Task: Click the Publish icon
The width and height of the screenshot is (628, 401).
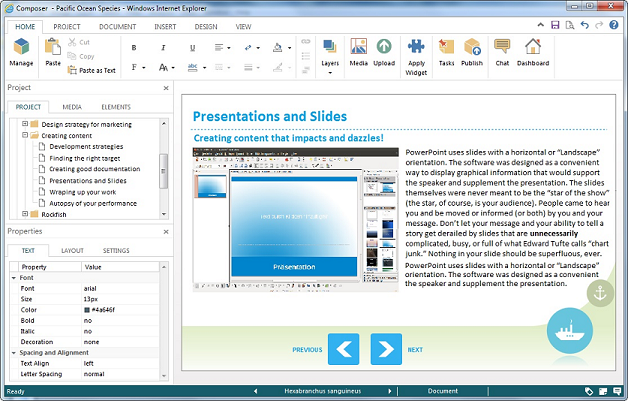Action: [x=472, y=47]
